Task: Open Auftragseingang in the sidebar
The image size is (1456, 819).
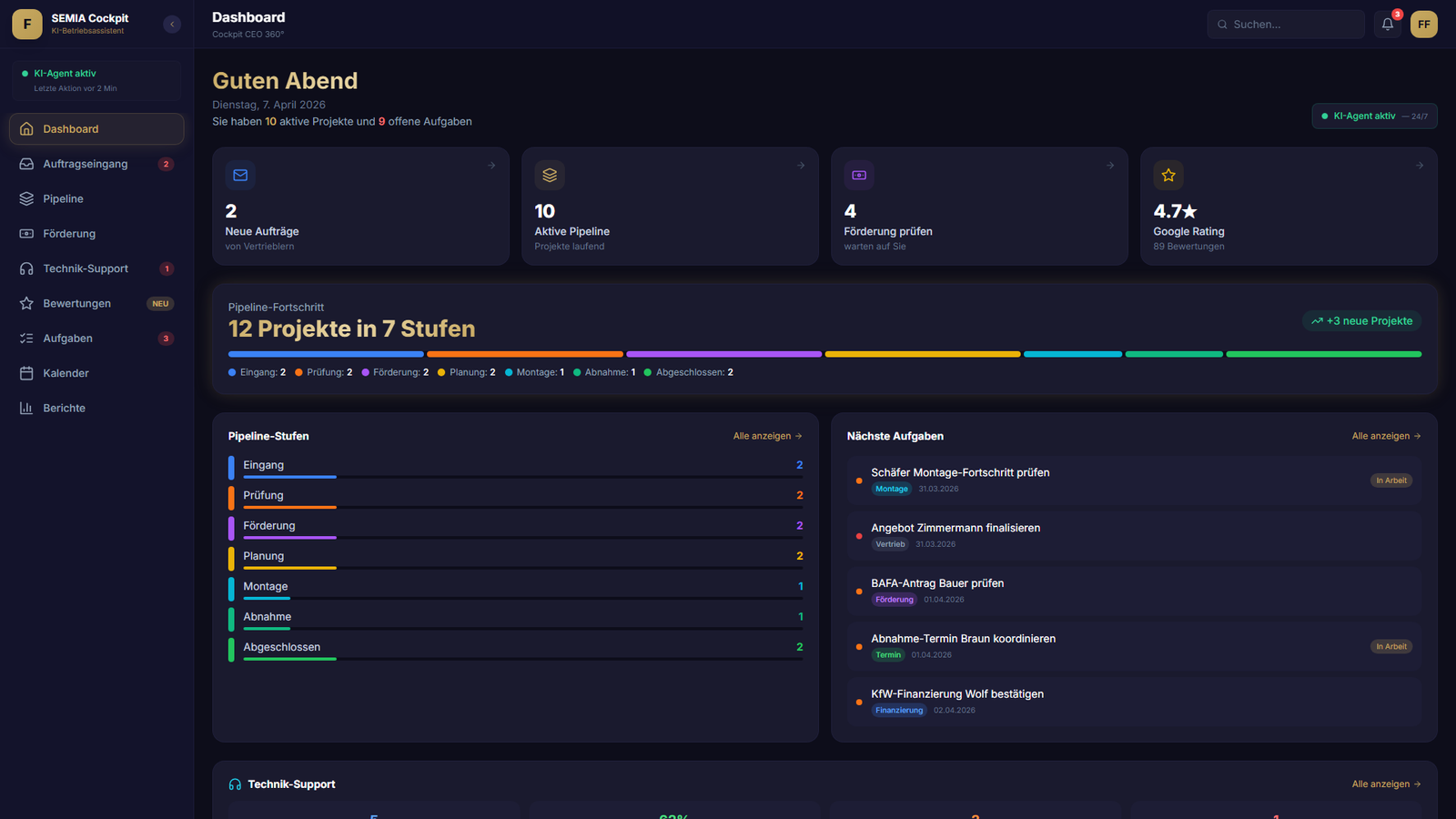Action: click(x=86, y=164)
